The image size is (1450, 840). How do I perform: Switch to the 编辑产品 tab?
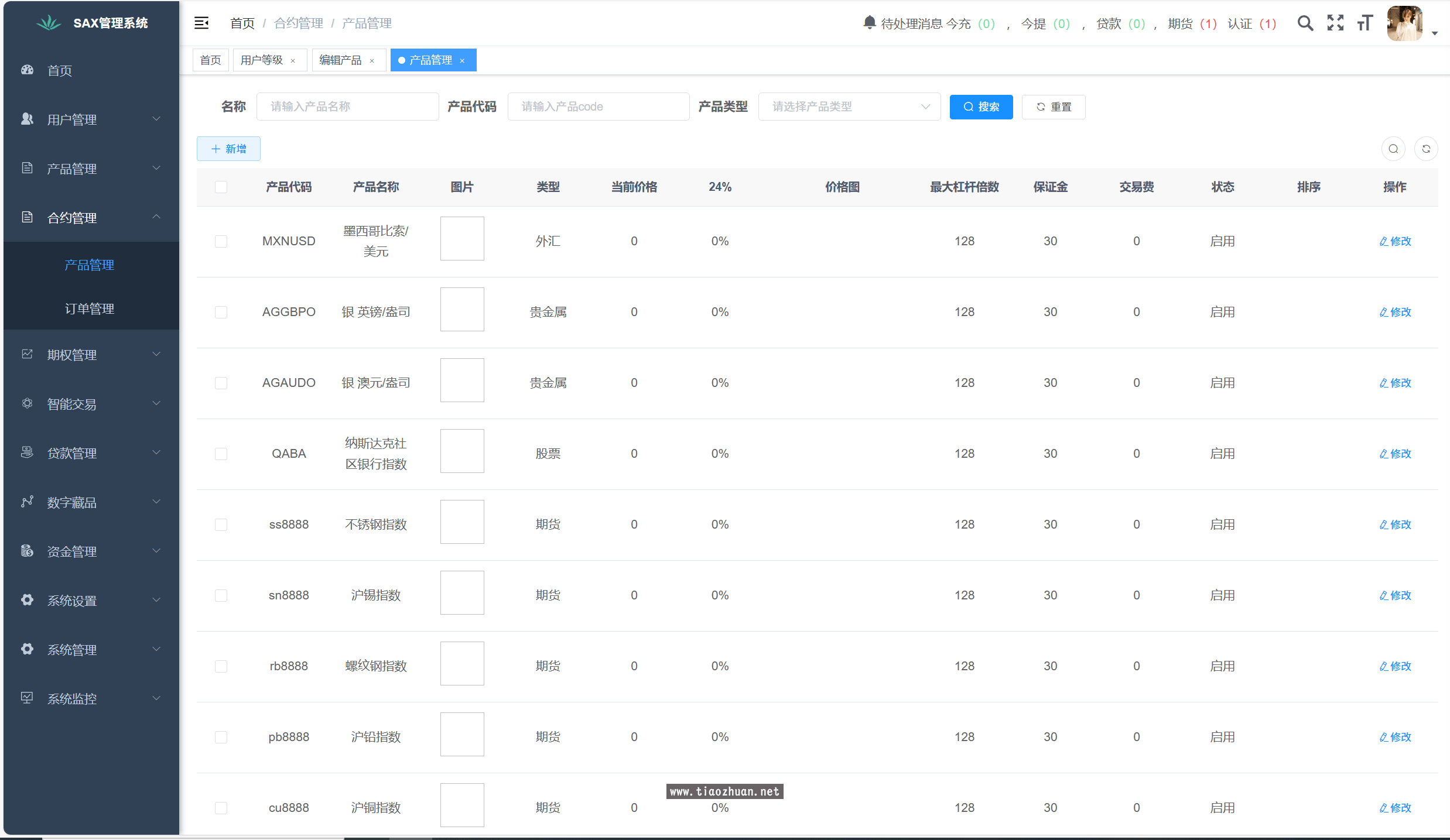pyautogui.click(x=341, y=60)
